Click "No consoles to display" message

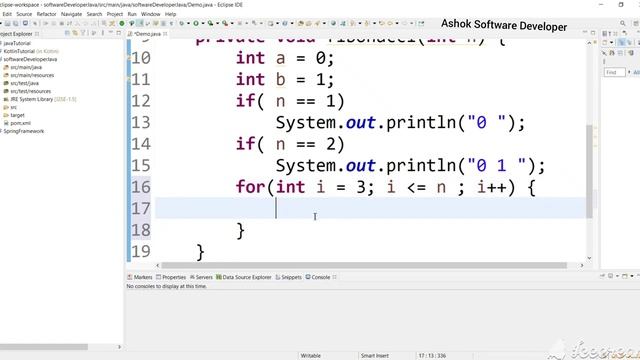point(167,287)
